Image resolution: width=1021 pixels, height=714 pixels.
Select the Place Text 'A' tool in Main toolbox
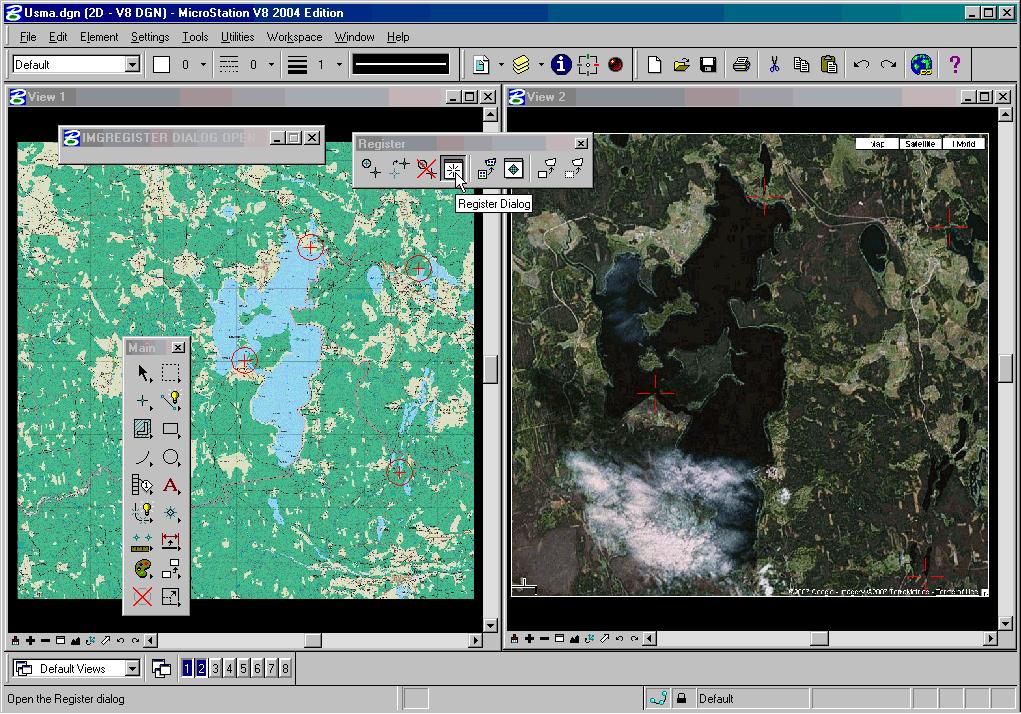(171, 485)
